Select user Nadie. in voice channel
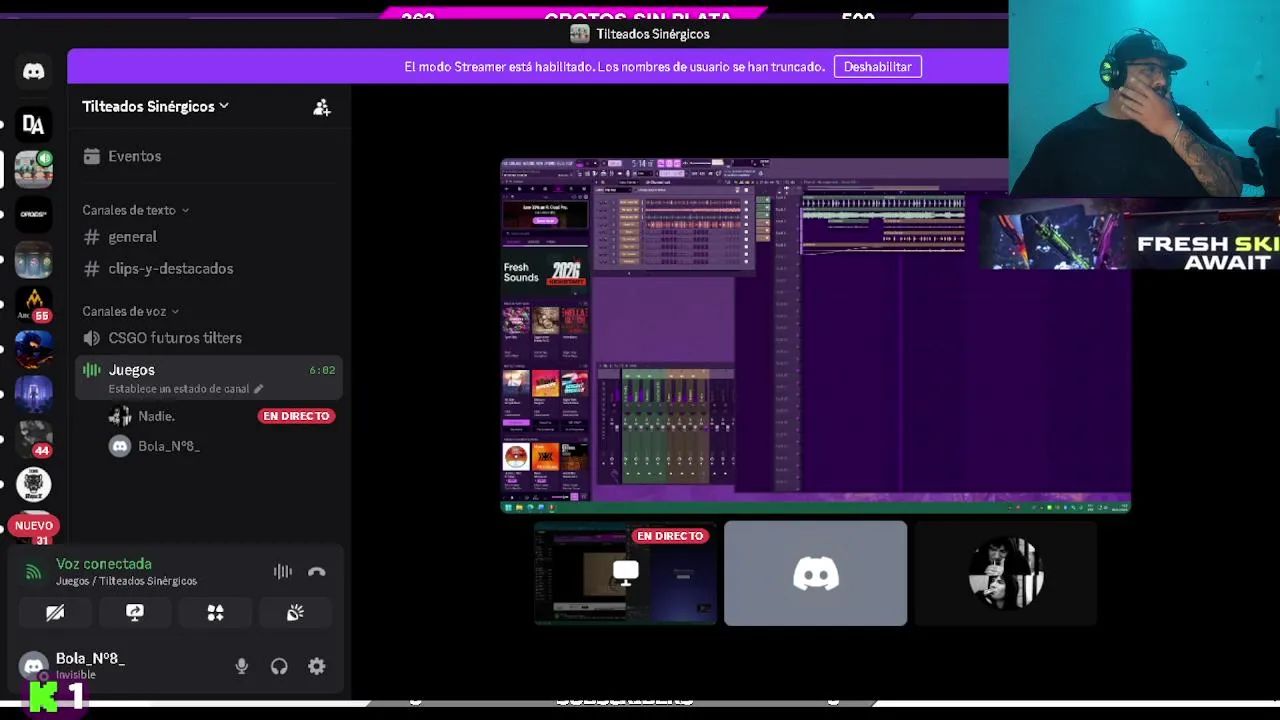Viewport: 1280px width, 720px height. (x=156, y=416)
